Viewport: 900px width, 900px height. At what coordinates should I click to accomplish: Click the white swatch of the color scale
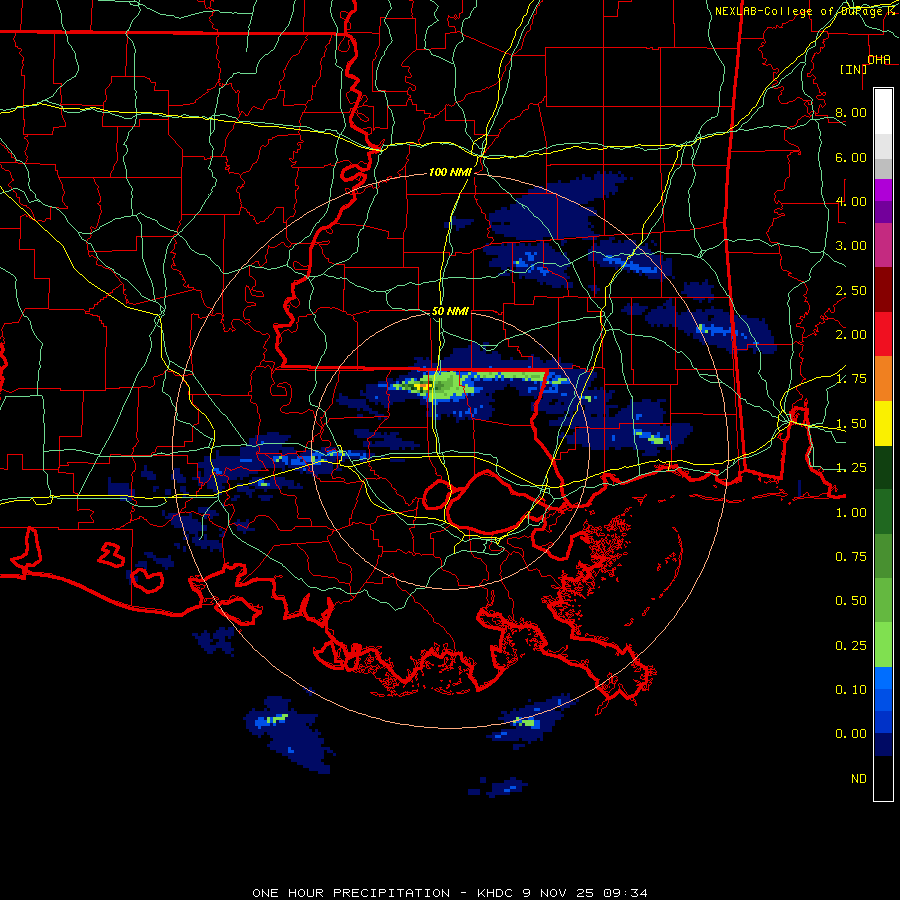point(883,112)
